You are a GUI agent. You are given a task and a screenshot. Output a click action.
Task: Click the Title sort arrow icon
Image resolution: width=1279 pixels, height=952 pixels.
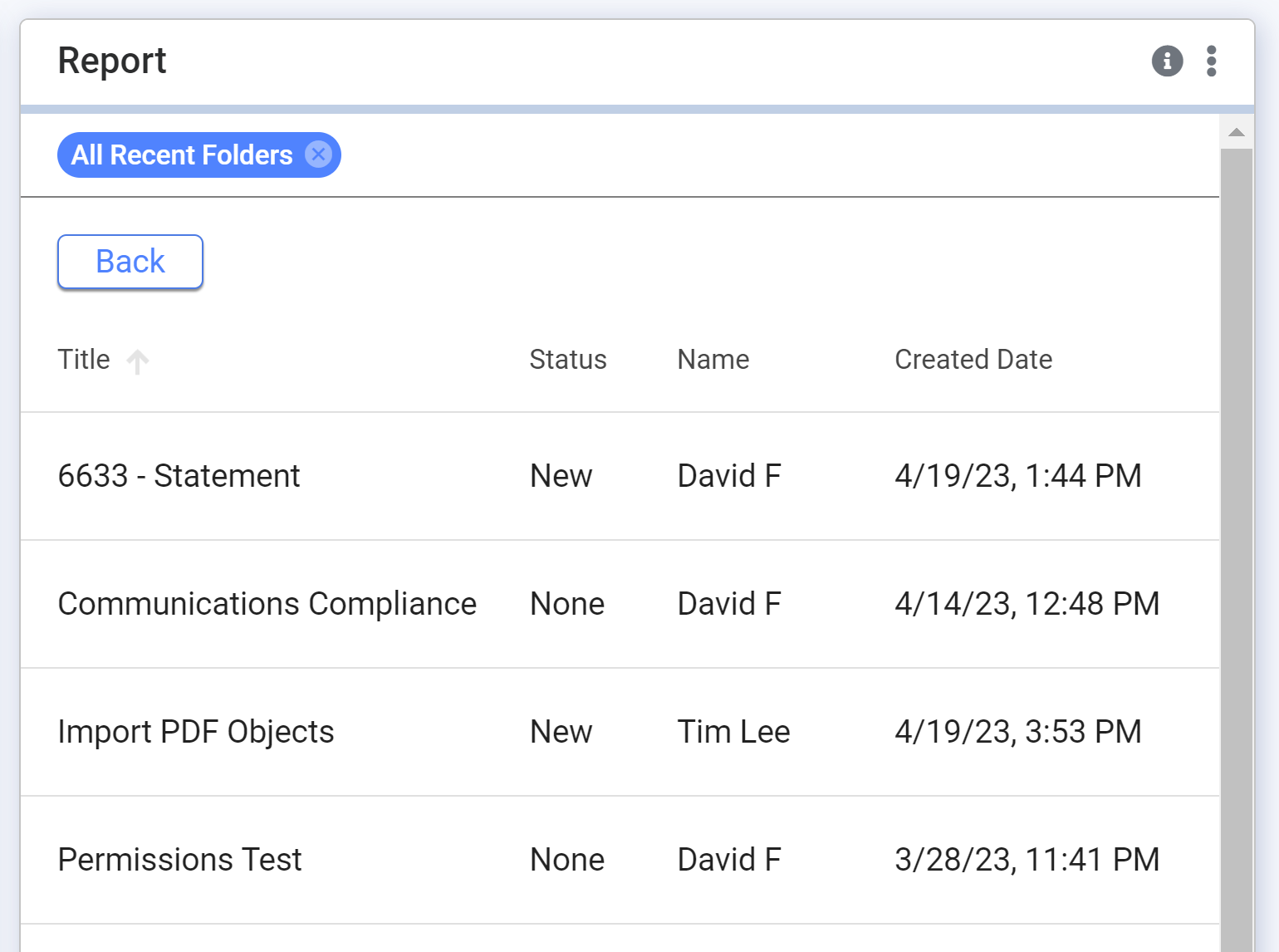[138, 361]
